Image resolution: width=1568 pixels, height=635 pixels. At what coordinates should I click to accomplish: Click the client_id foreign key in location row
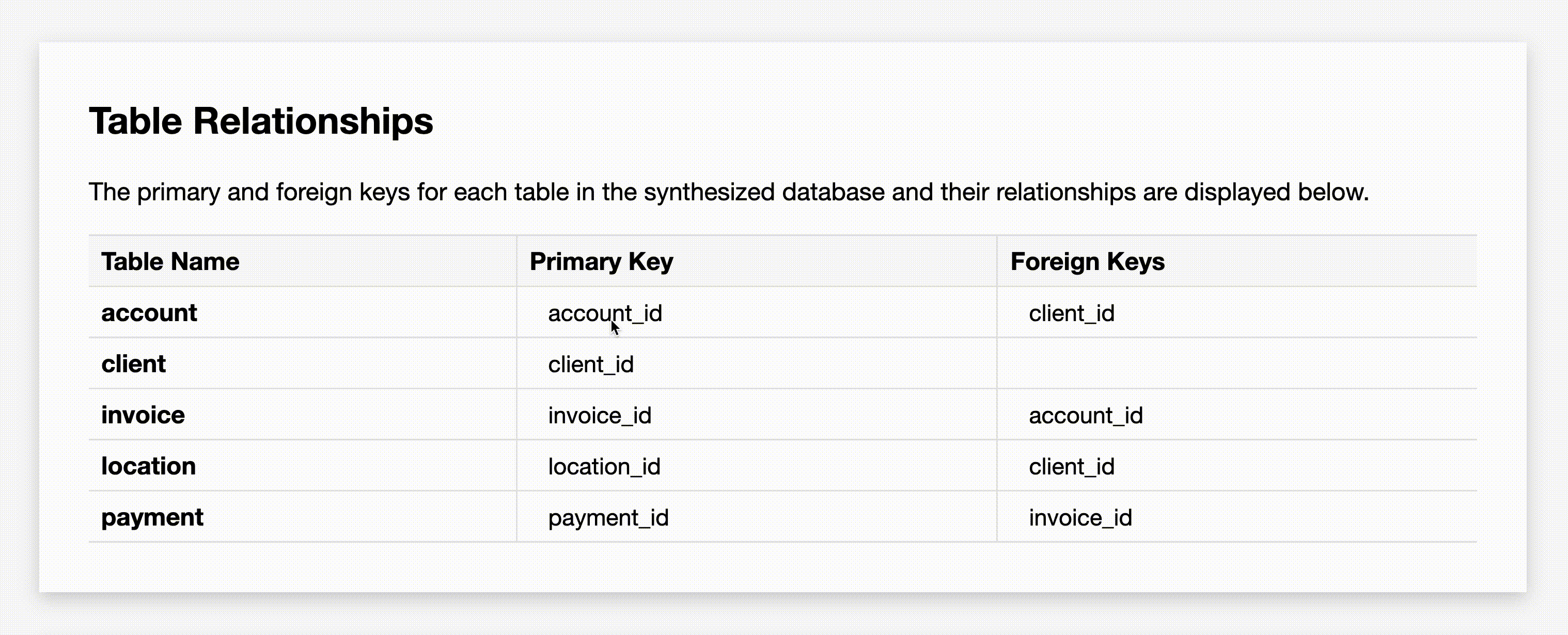(x=1071, y=467)
